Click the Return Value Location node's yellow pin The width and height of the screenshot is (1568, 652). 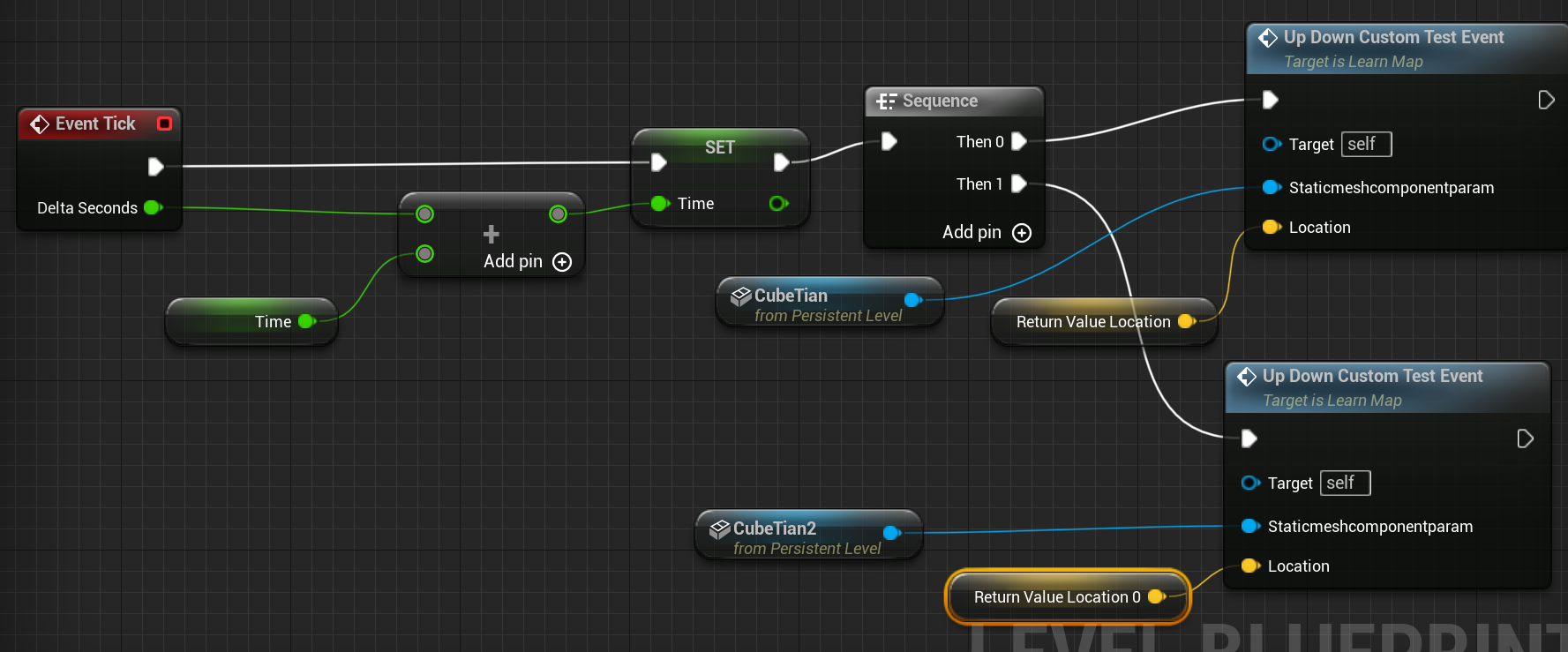coord(1187,322)
